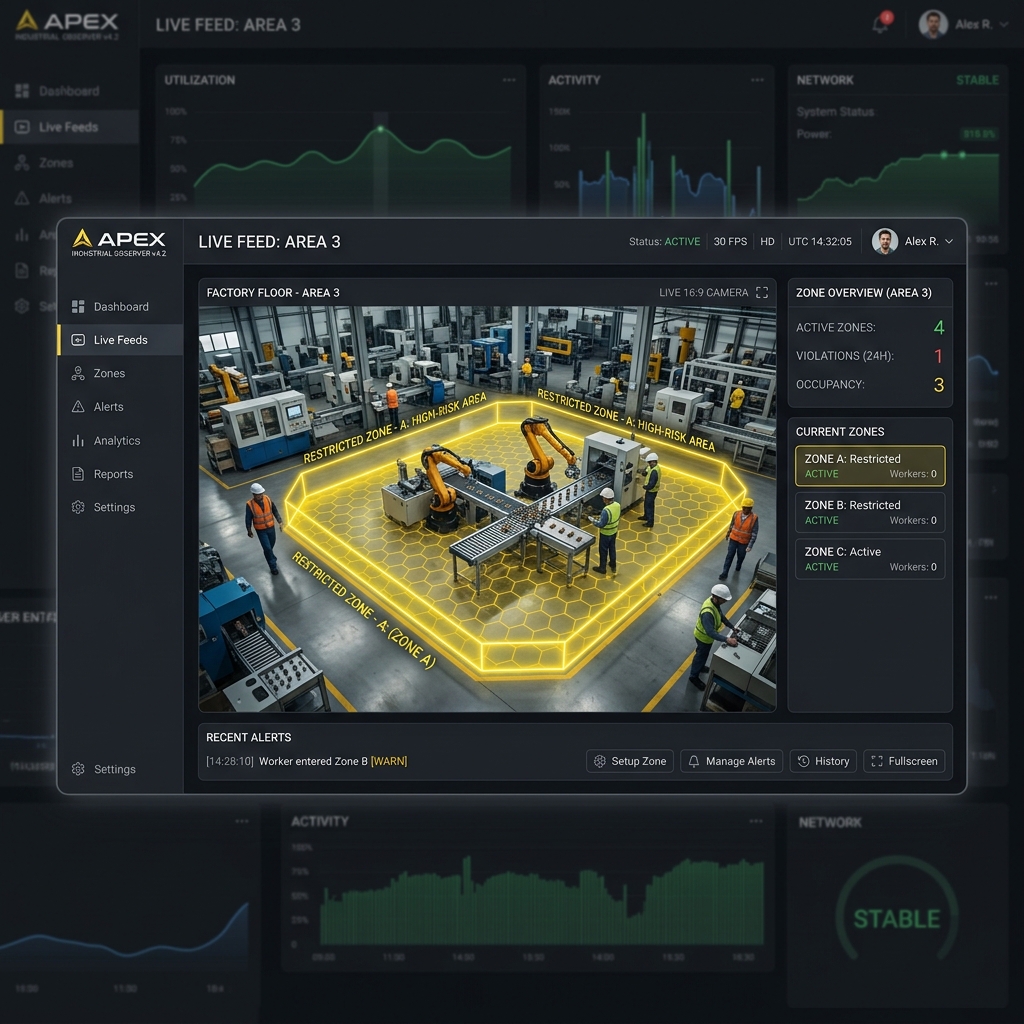Click the [WARN] tag in Recent Alerts
The image size is (1024, 1024).
tap(389, 761)
